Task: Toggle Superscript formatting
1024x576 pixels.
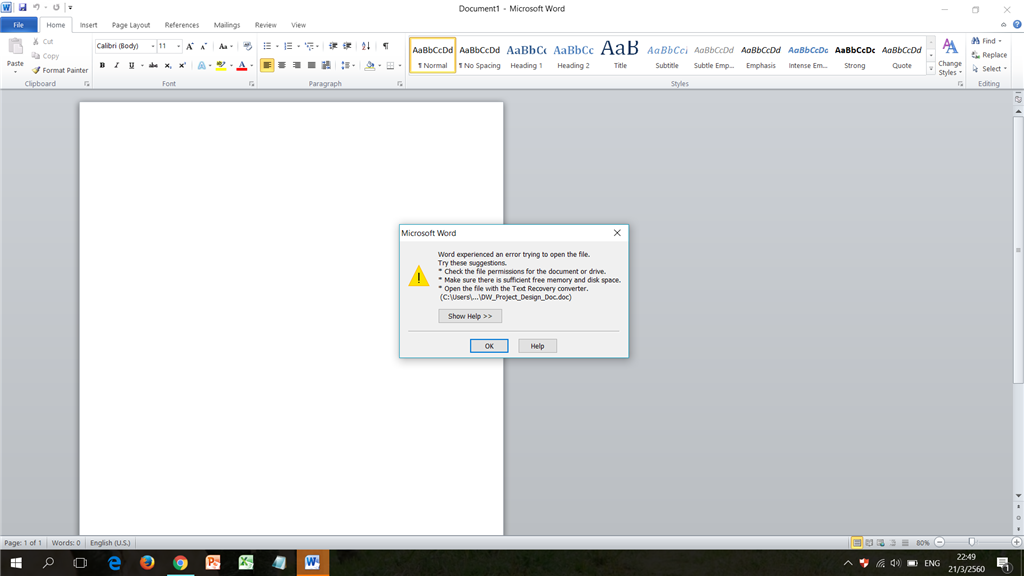Action: click(x=182, y=65)
